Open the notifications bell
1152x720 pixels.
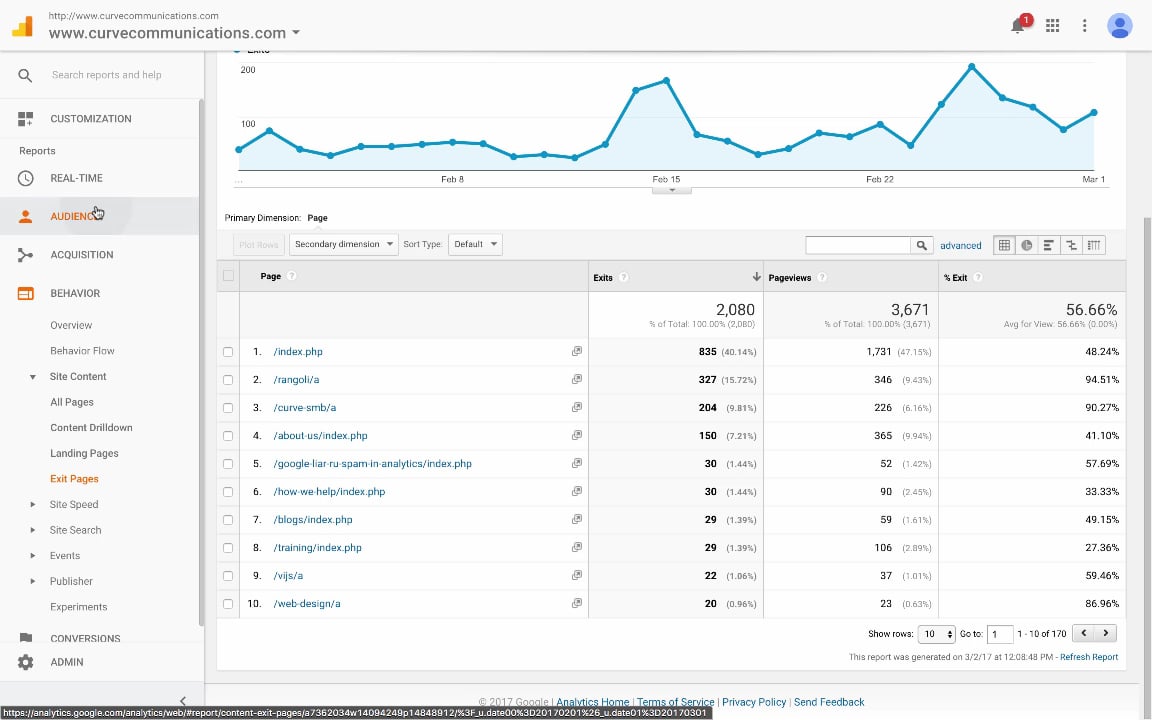[1018, 26]
